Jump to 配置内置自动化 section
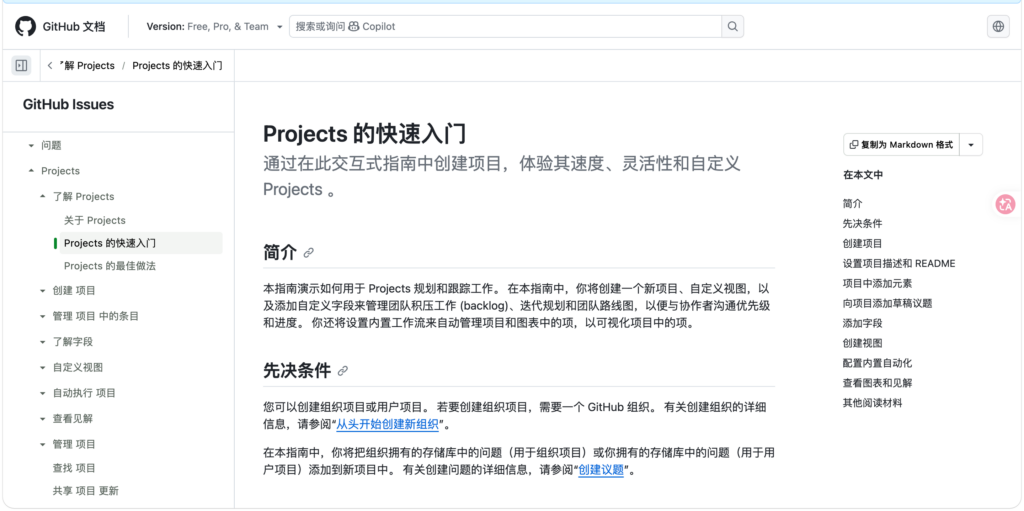 click(877, 363)
